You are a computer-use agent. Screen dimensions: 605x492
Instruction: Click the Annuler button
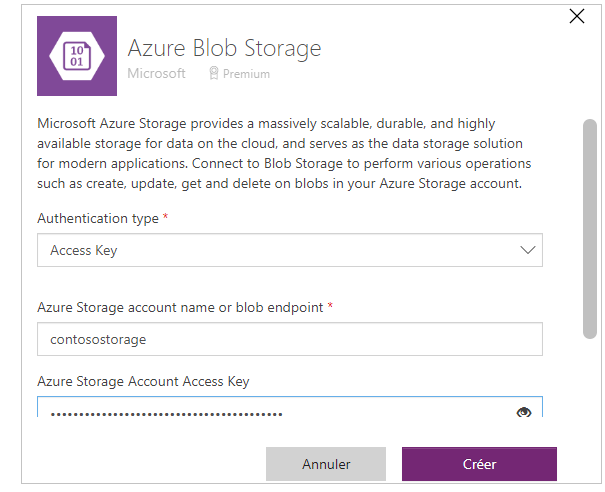pos(326,464)
